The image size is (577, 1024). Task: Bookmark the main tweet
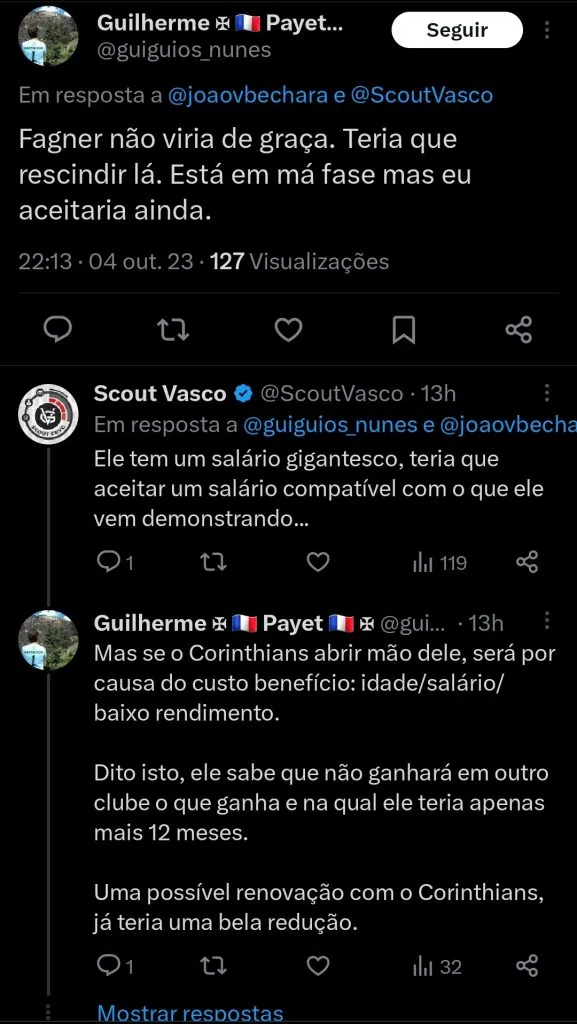(x=402, y=328)
